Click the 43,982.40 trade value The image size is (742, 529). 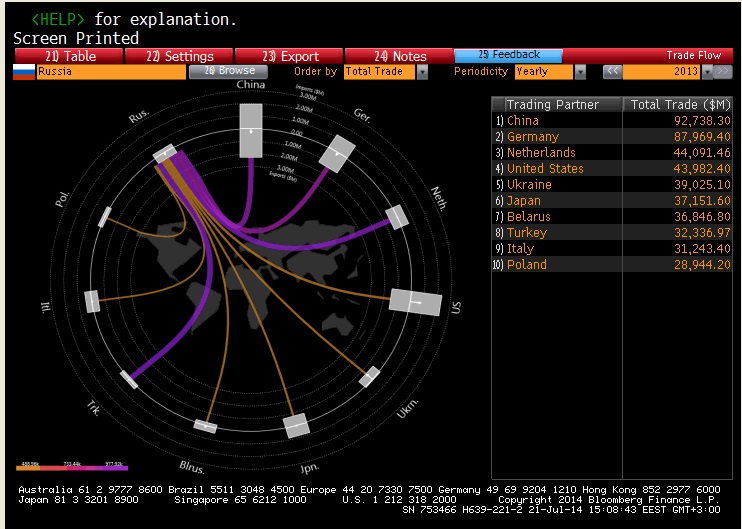702,168
